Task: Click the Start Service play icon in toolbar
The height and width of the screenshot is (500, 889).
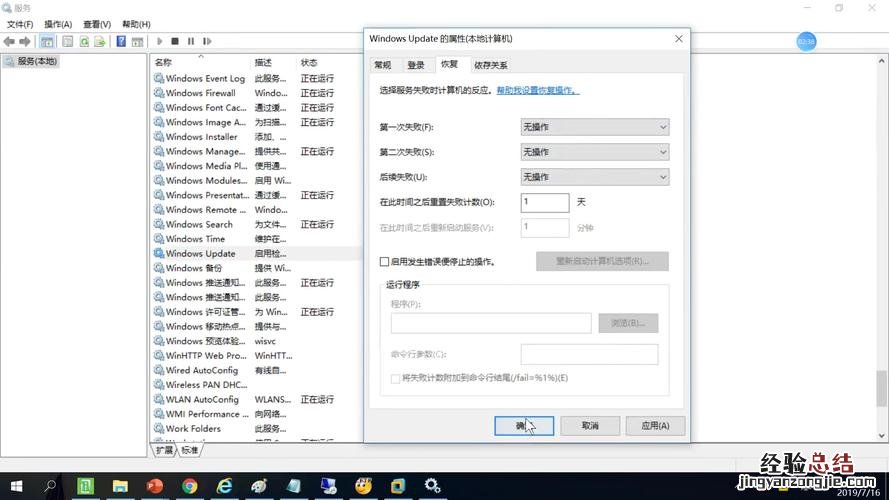Action: tap(159, 41)
